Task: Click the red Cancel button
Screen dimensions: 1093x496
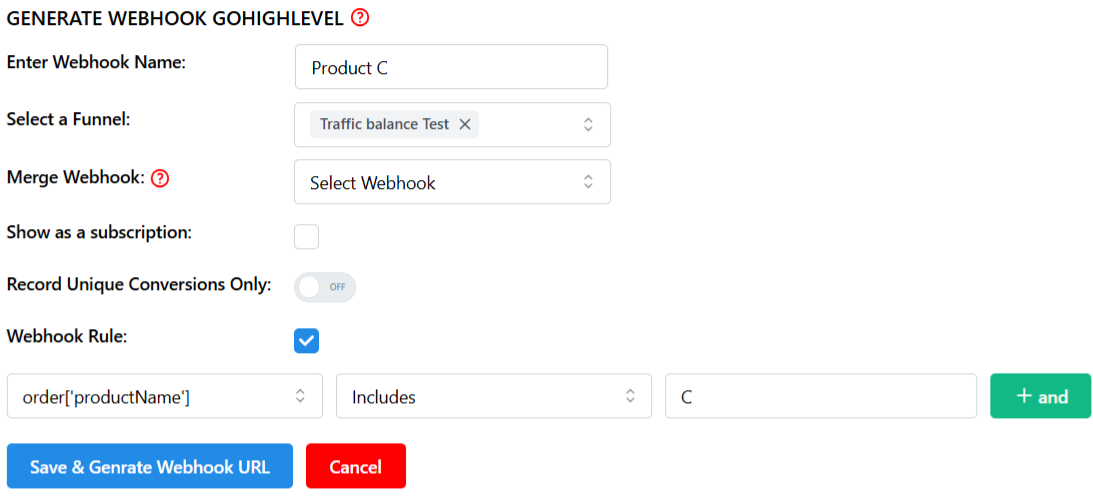Action: pos(356,466)
